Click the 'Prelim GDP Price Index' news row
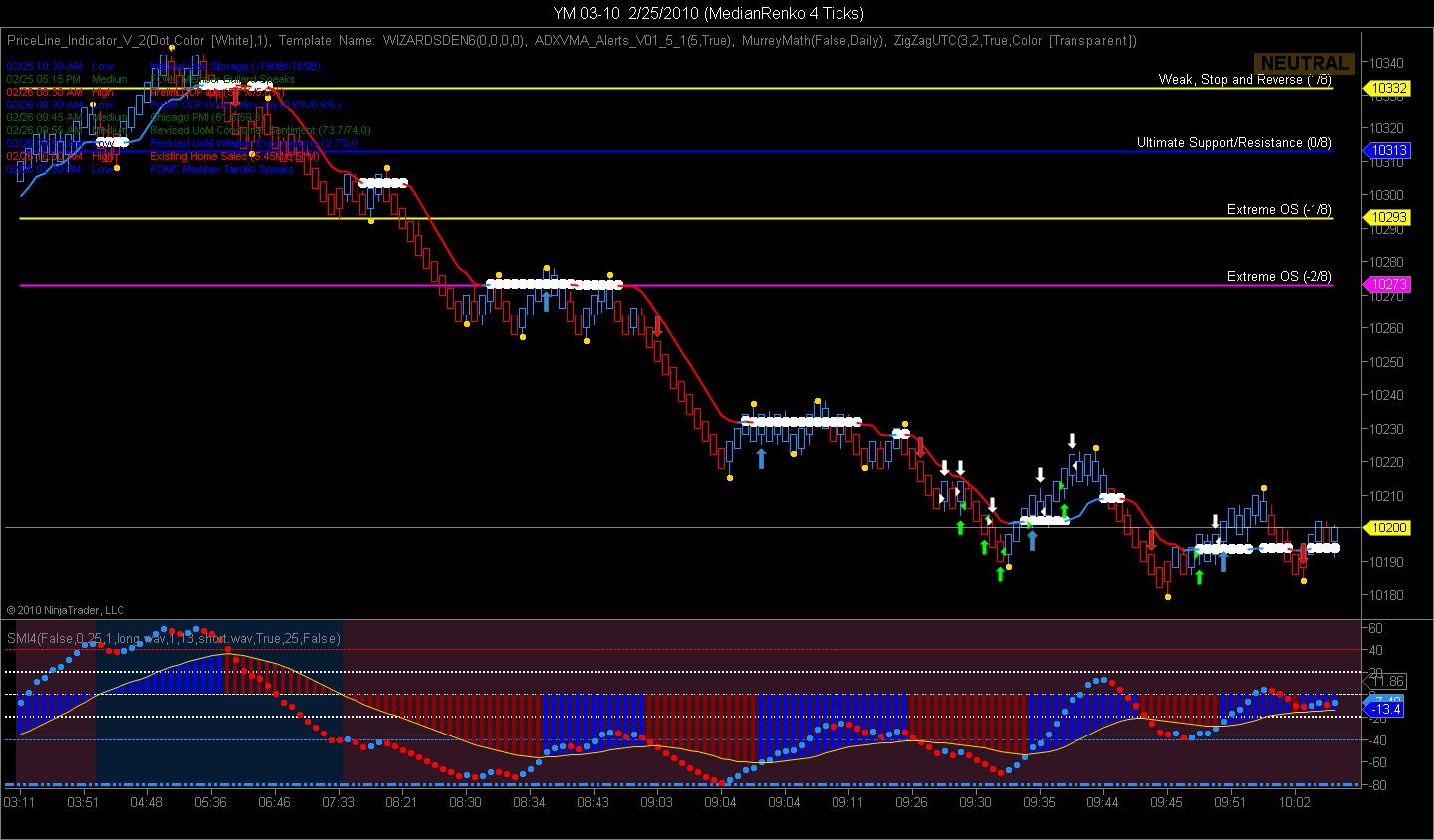 pos(173,105)
